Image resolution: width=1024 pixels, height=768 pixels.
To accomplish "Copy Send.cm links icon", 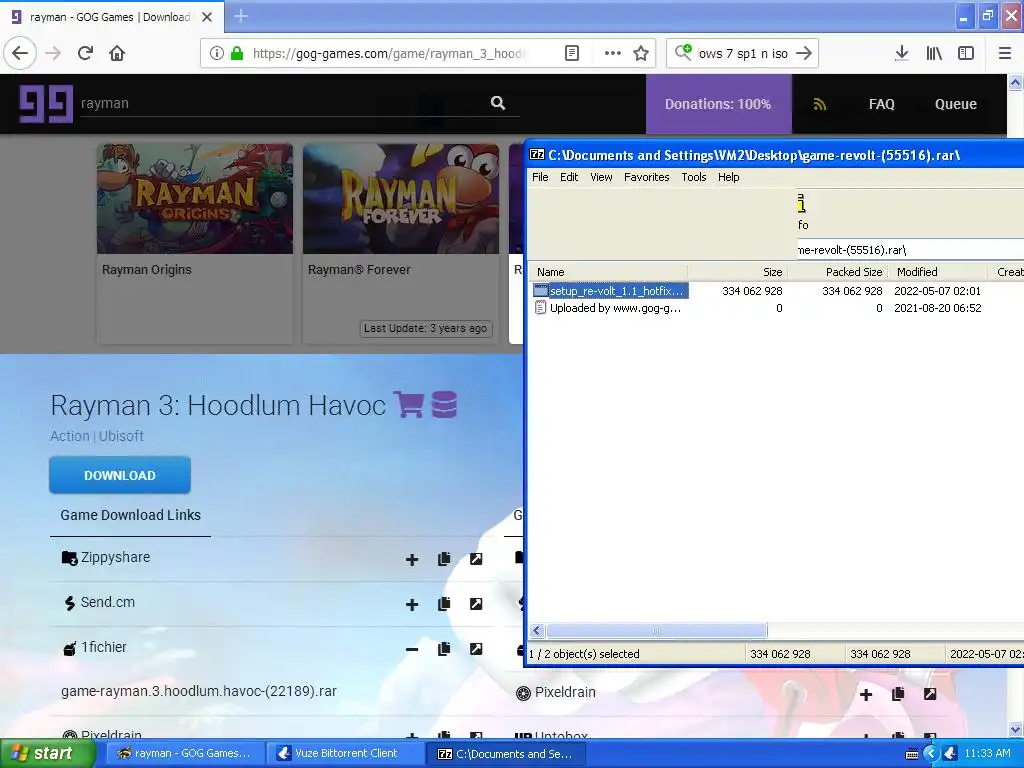I will [444, 604].
